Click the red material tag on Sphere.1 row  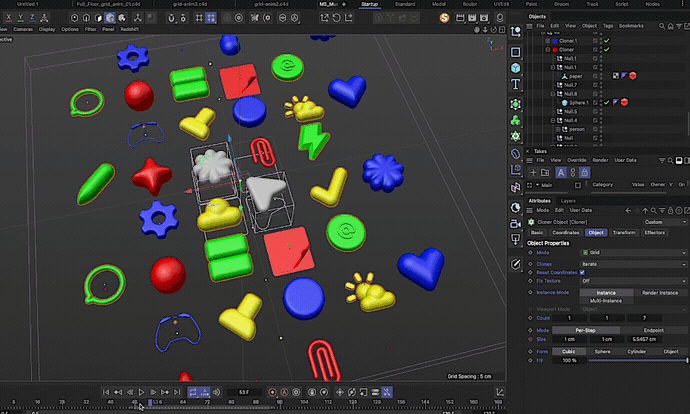[624, 103]
